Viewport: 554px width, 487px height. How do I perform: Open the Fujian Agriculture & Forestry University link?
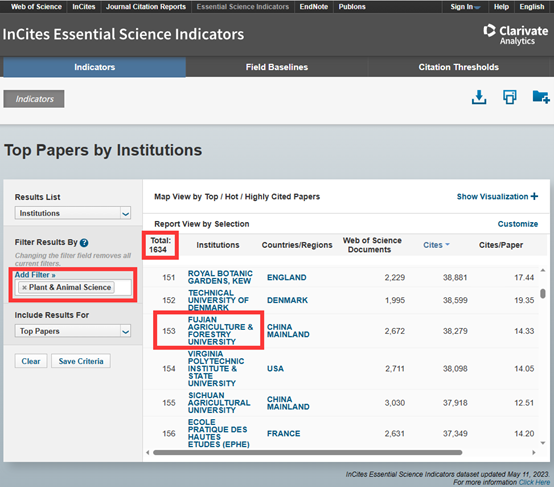point(220,330)
